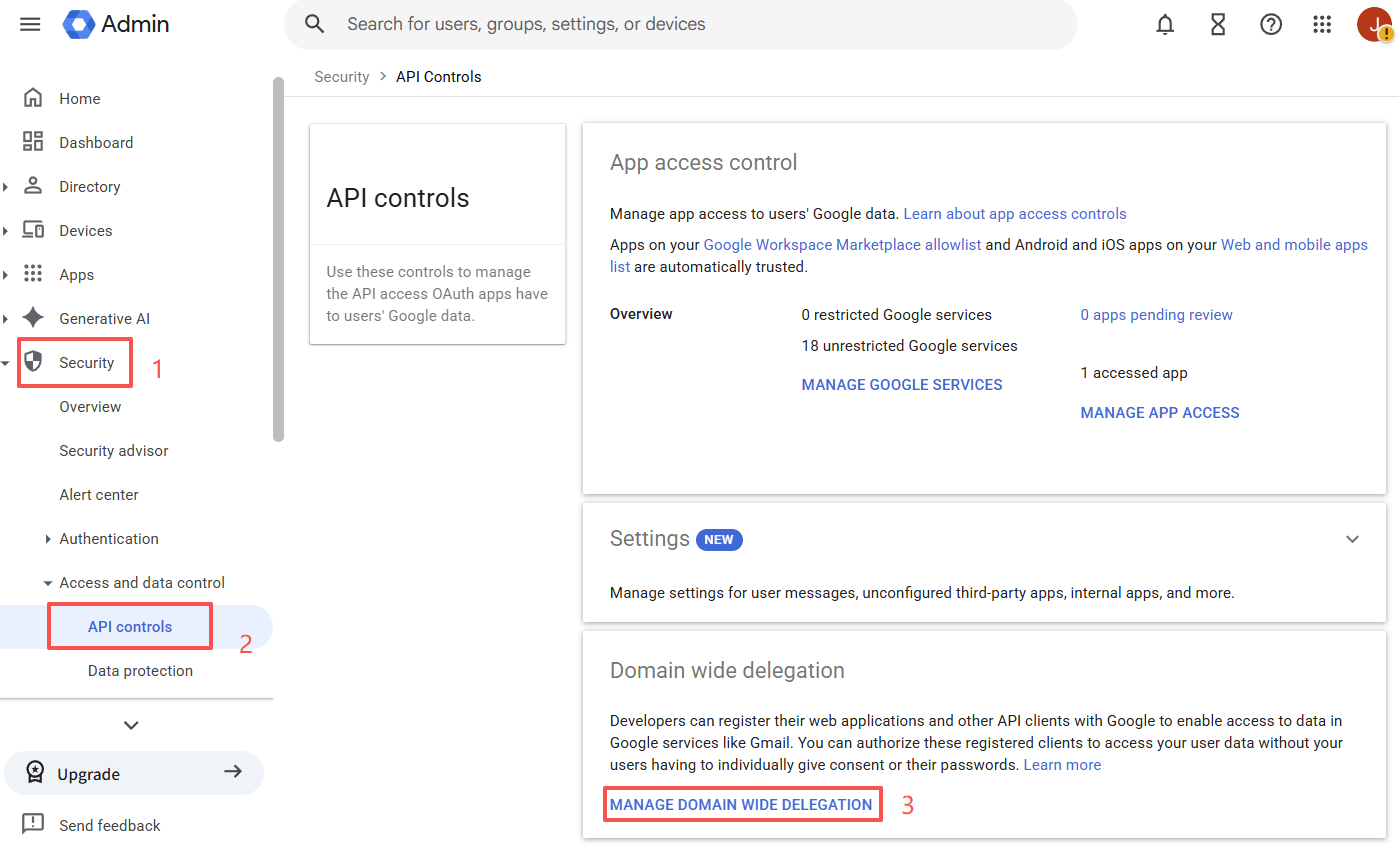Open Google Workspace Marketplace allowlist link
Image resolution: width=1399 pixels, height=848 pixels.
(x=842, y=244)
